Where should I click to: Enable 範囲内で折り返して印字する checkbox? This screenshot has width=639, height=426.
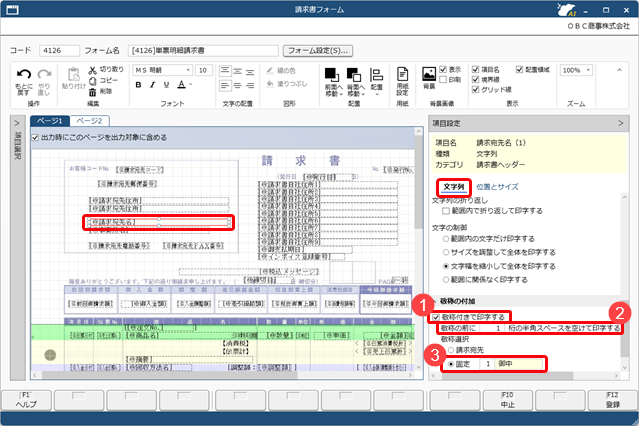[446, 211]
